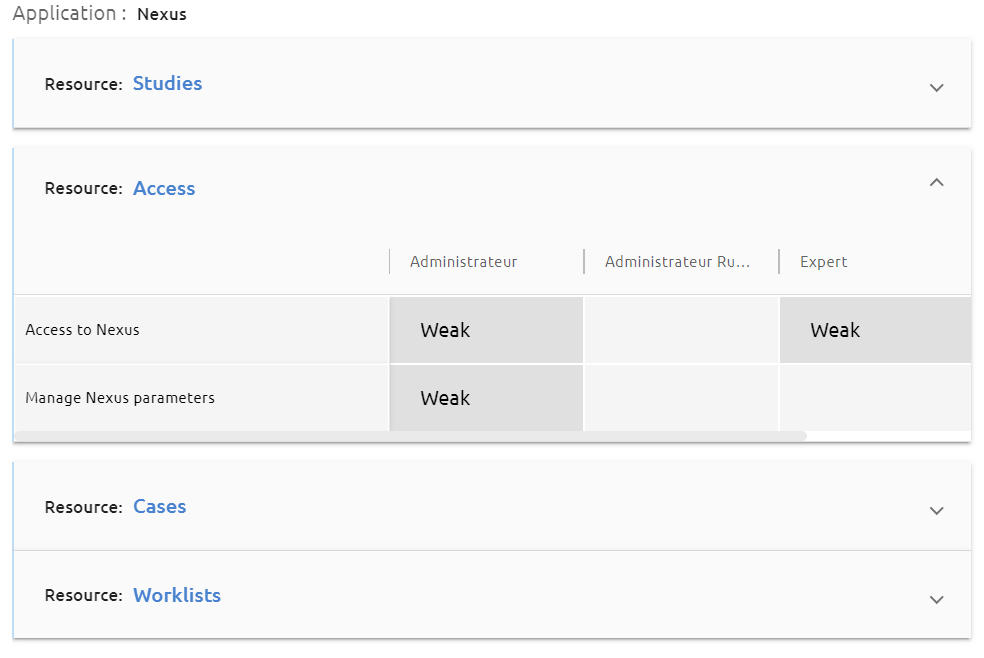
Task: Click empty Administrateur Ru... cell for Access to Nexus
Action: tap(681, 330)
